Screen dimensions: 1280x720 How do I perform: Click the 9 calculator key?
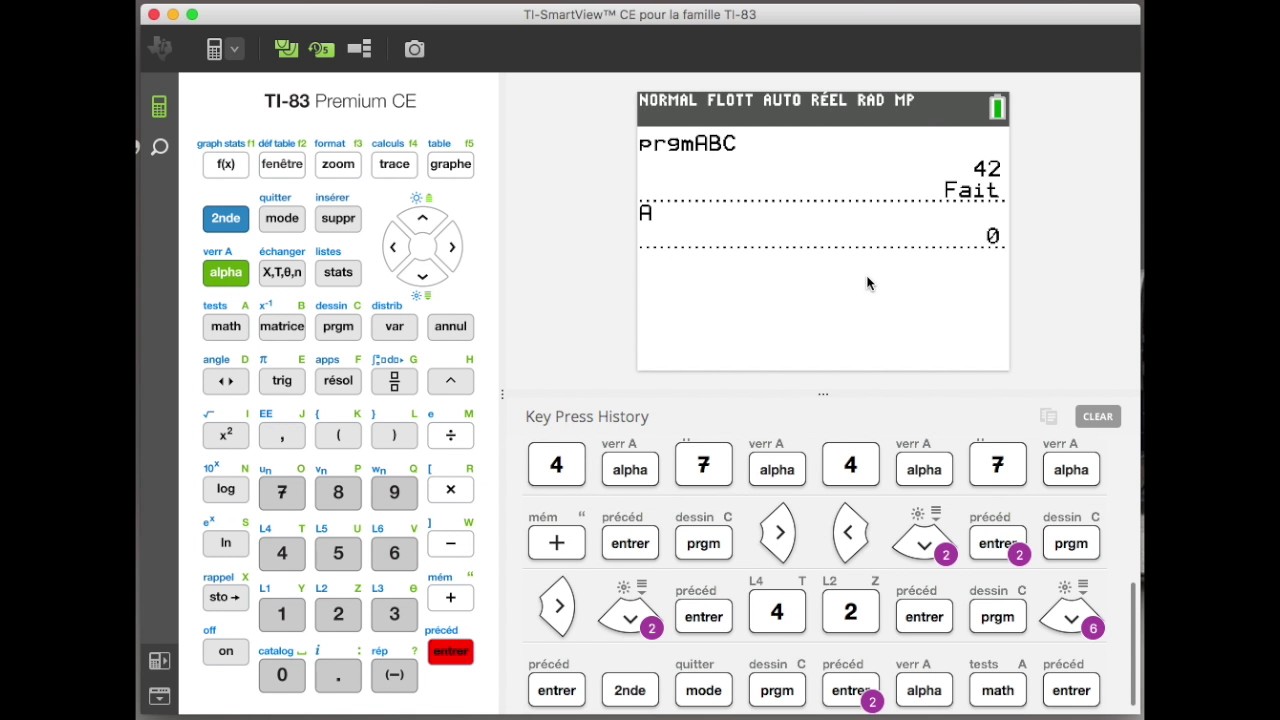coord(394,492)
